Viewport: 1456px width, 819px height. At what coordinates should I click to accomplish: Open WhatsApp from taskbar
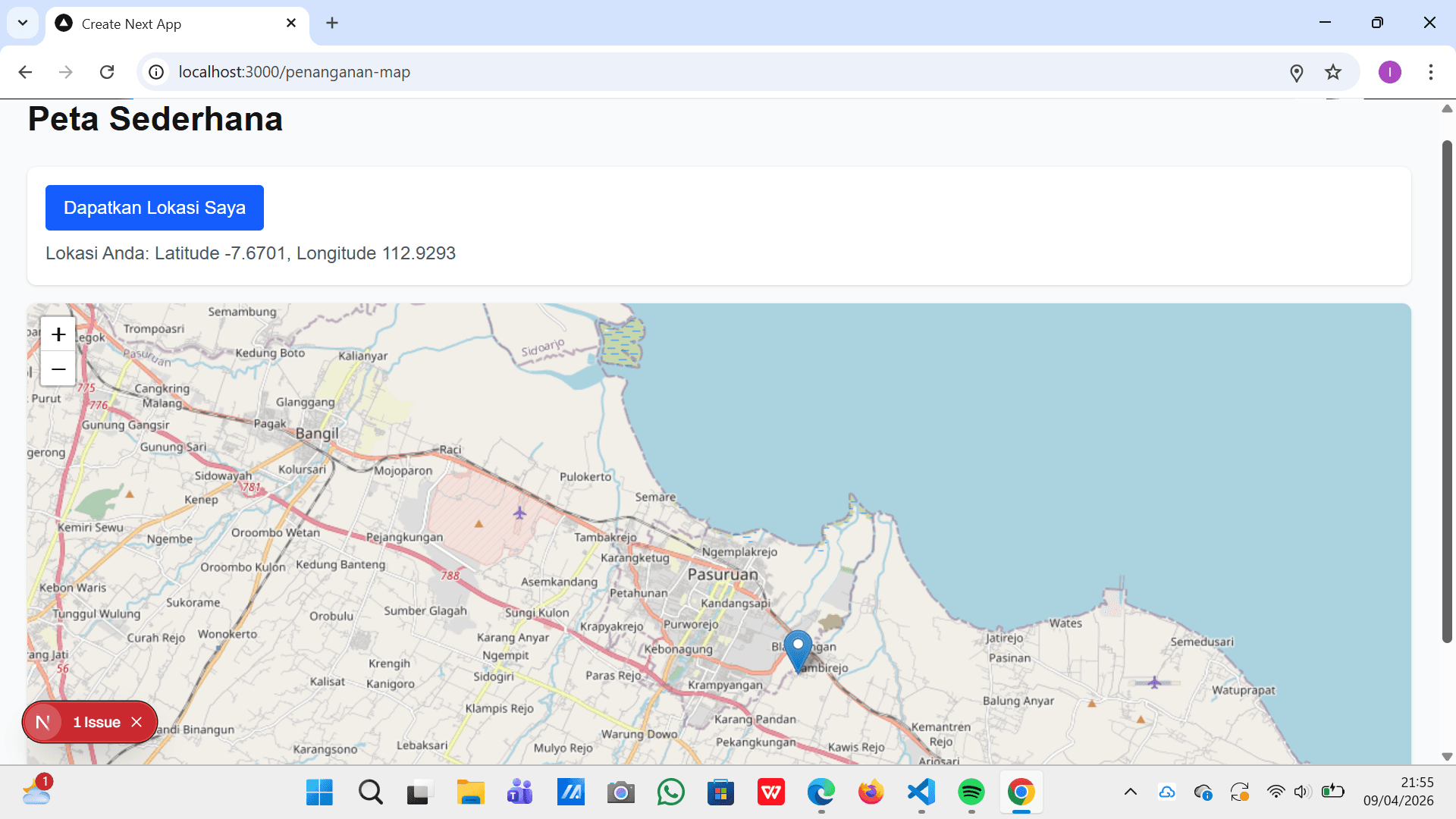tap(670, 792)
